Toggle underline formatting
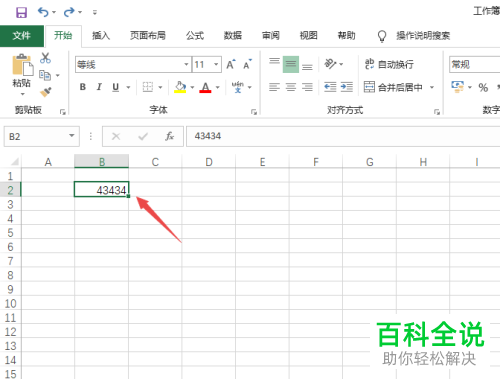The image size is (500, 379). (115, 87)
